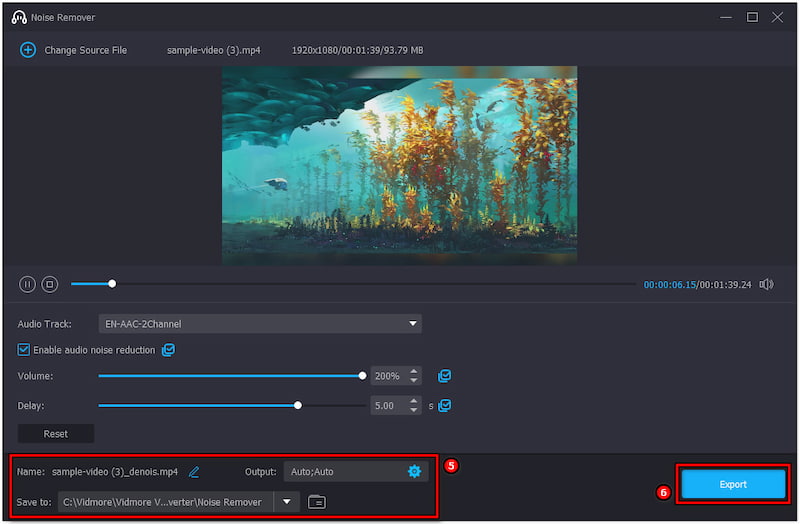Image resolution: width=800 pixels, height=524 pixels.
Task: Edit output file name with pencil icon
Action: 194,472
